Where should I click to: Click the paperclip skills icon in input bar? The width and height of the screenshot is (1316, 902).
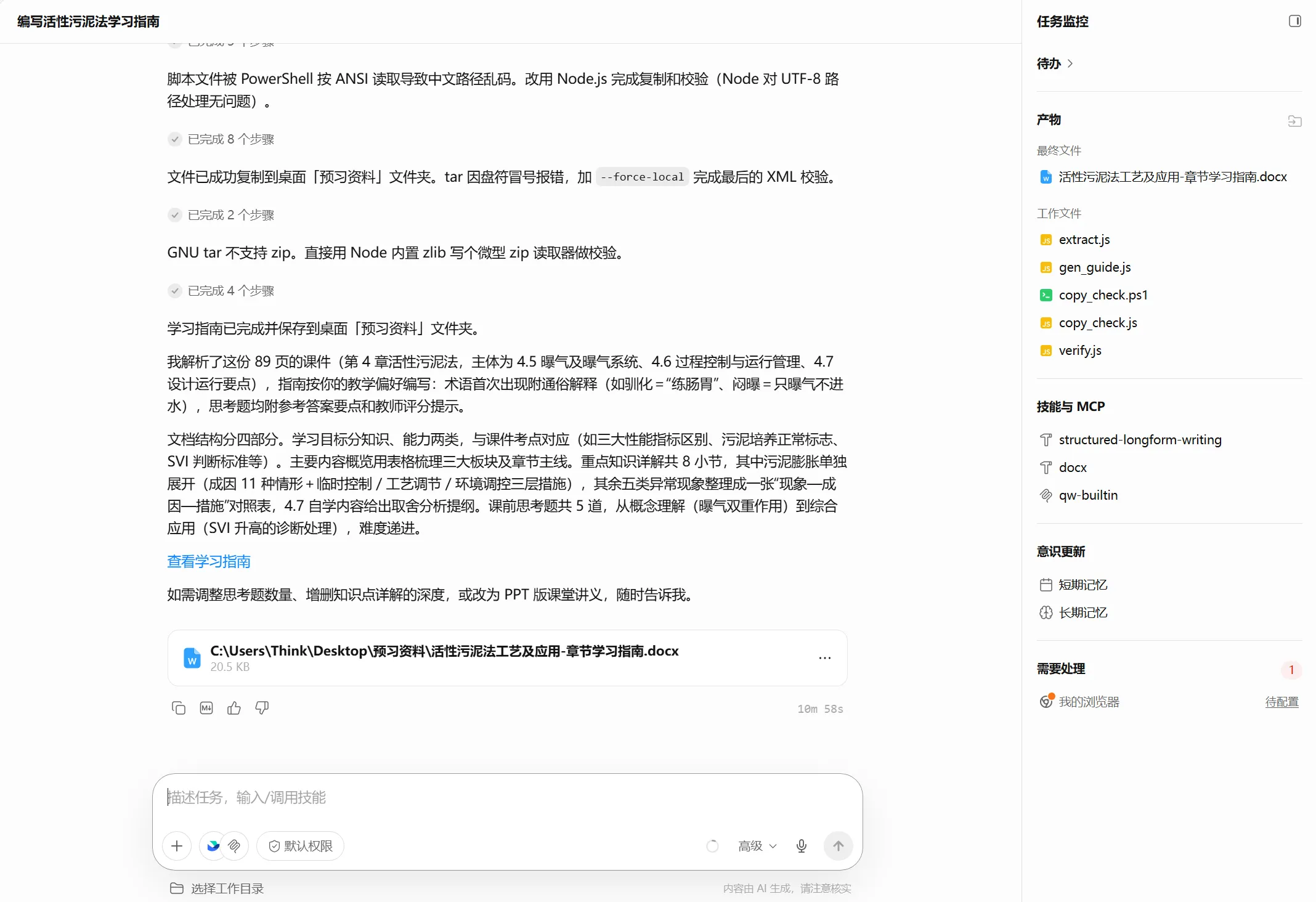[x=235, y=846]
